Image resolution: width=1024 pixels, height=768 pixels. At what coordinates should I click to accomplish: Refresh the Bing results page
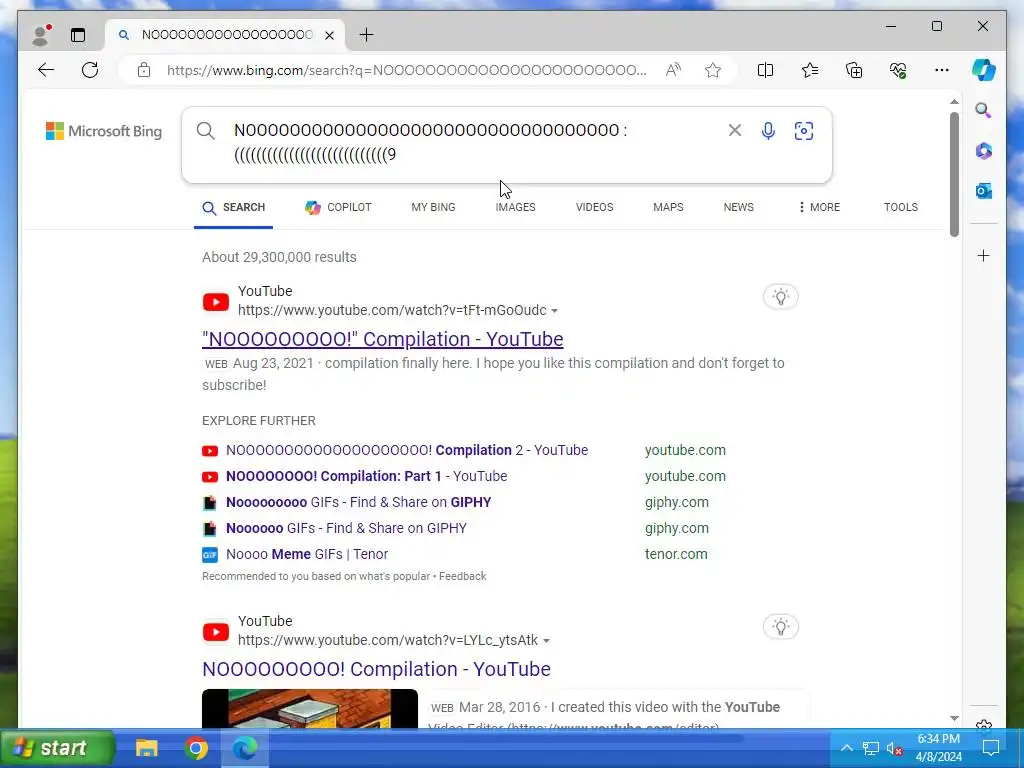[90, 70]
